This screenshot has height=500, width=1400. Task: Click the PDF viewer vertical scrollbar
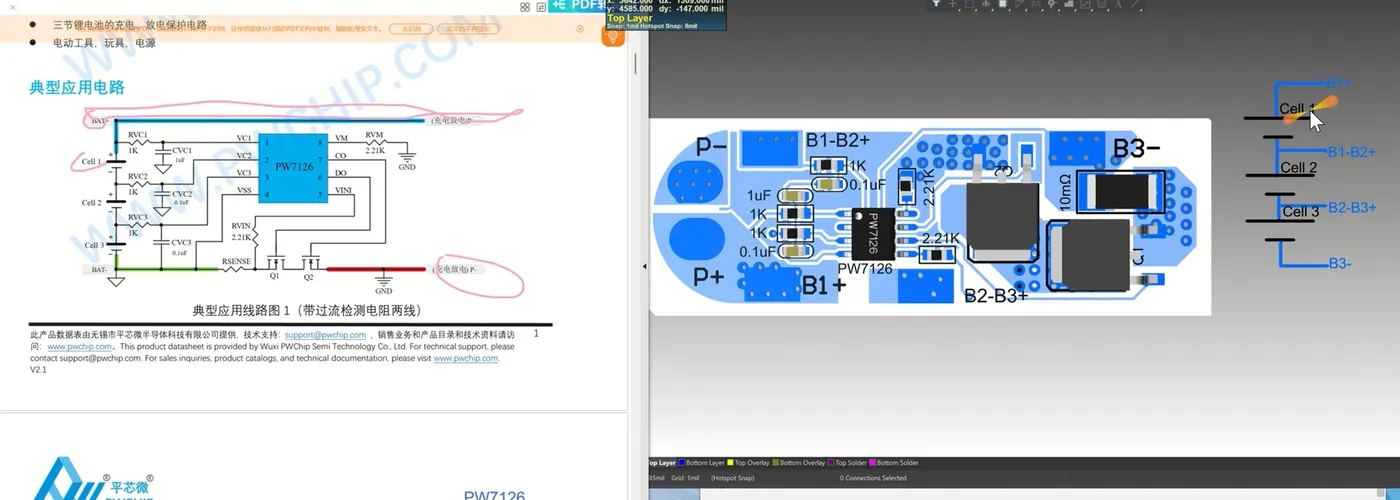tap(636, 64)
